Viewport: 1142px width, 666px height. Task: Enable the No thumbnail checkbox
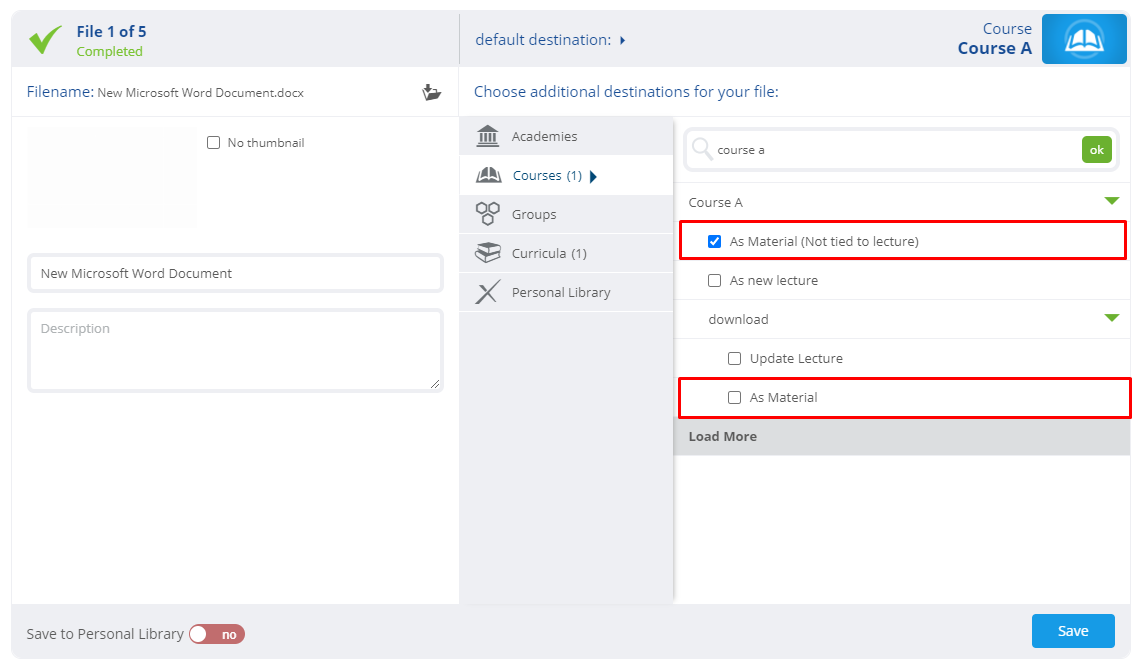click(x=213, y=143)
